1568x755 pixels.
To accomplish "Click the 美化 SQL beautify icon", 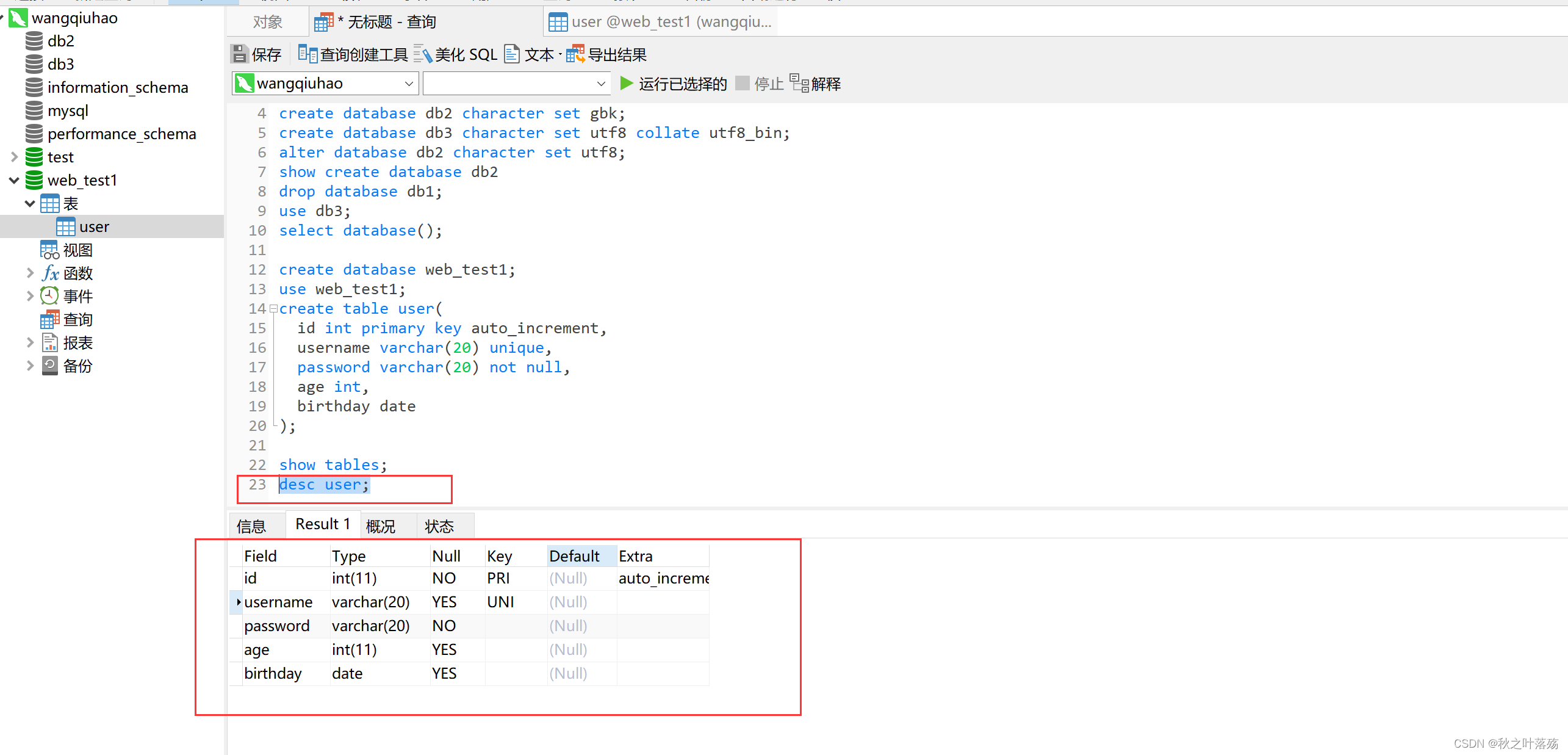I will (x=423, y=54).
